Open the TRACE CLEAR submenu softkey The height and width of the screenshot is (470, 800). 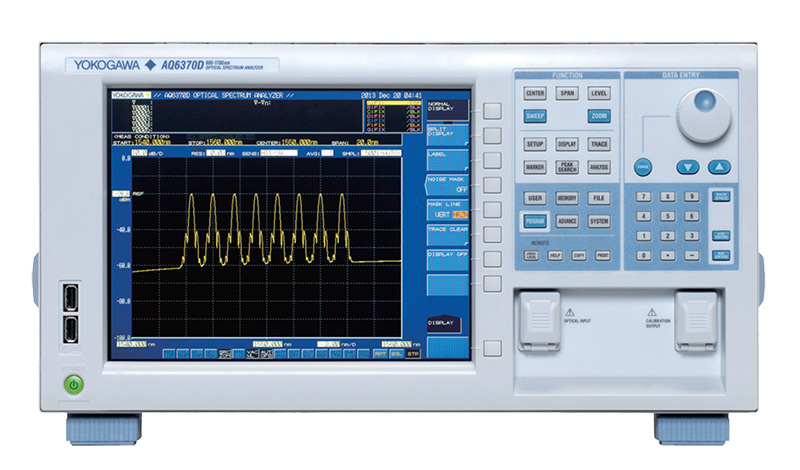click(448, 232)
